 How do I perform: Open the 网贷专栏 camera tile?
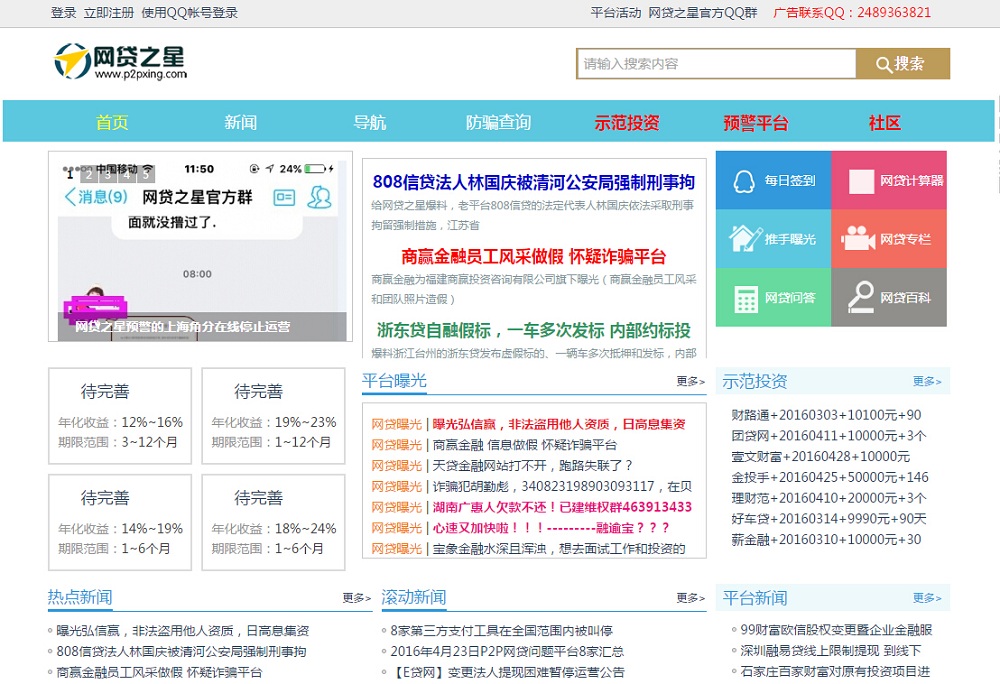(889, 239)
